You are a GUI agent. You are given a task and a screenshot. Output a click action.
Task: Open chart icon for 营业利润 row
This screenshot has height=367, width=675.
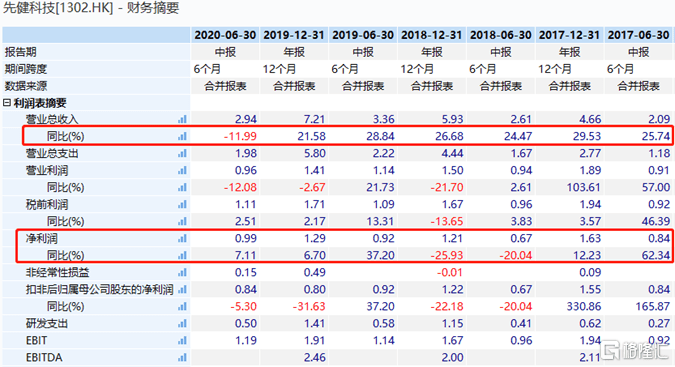point(183,170)
